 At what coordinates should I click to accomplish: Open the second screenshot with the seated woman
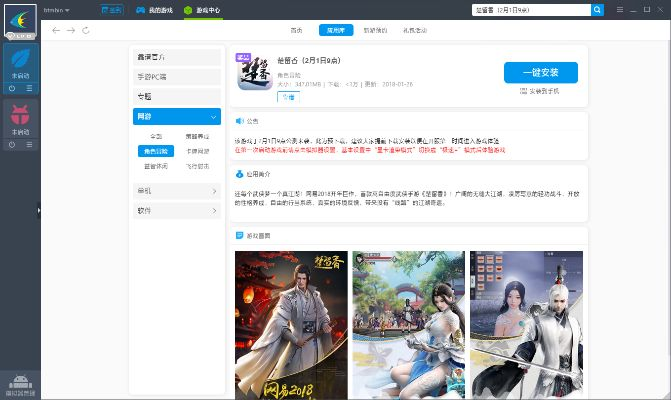[x=409, y=325]
